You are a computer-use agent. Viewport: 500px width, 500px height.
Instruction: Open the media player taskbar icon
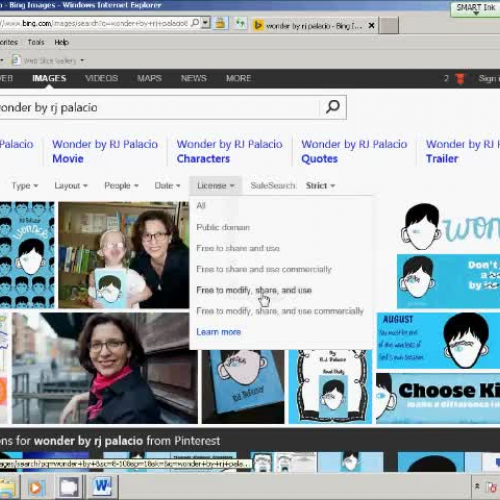coord(36,488)
